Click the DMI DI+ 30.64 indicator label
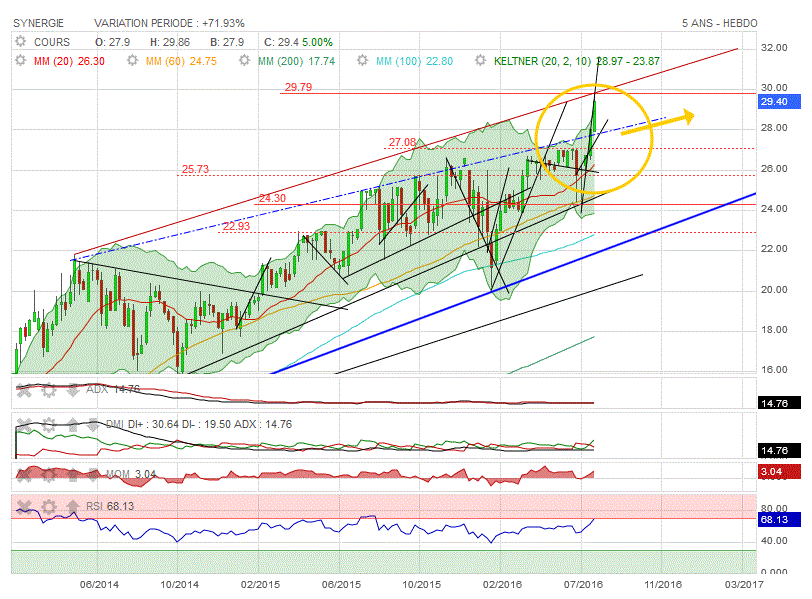The height and width of the screenshot is (599, 812). coord(199,425)
